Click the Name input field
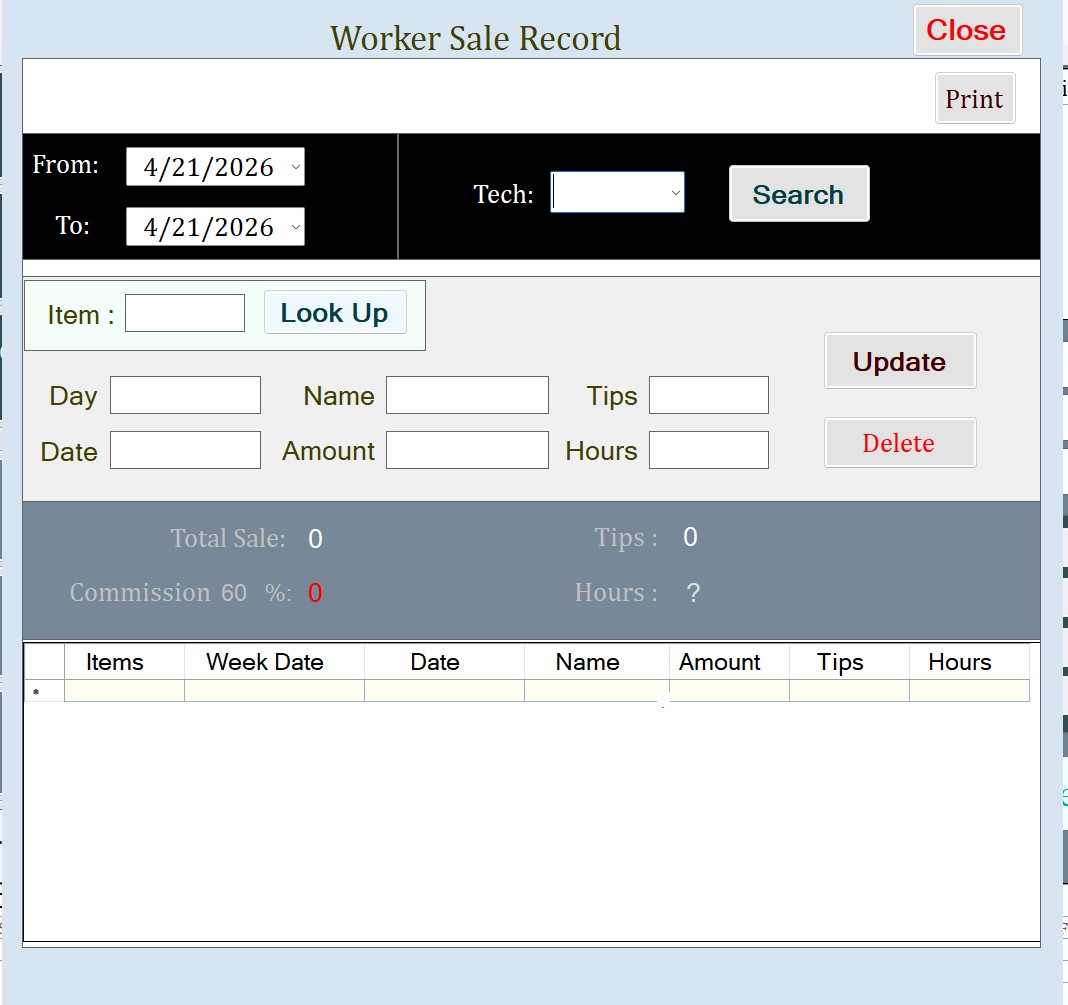1068x1005 pixels. tap(467, 394)
